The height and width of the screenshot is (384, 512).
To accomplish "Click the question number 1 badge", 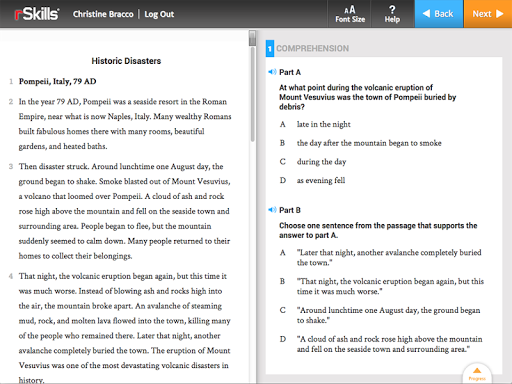I will coord(270,48).
